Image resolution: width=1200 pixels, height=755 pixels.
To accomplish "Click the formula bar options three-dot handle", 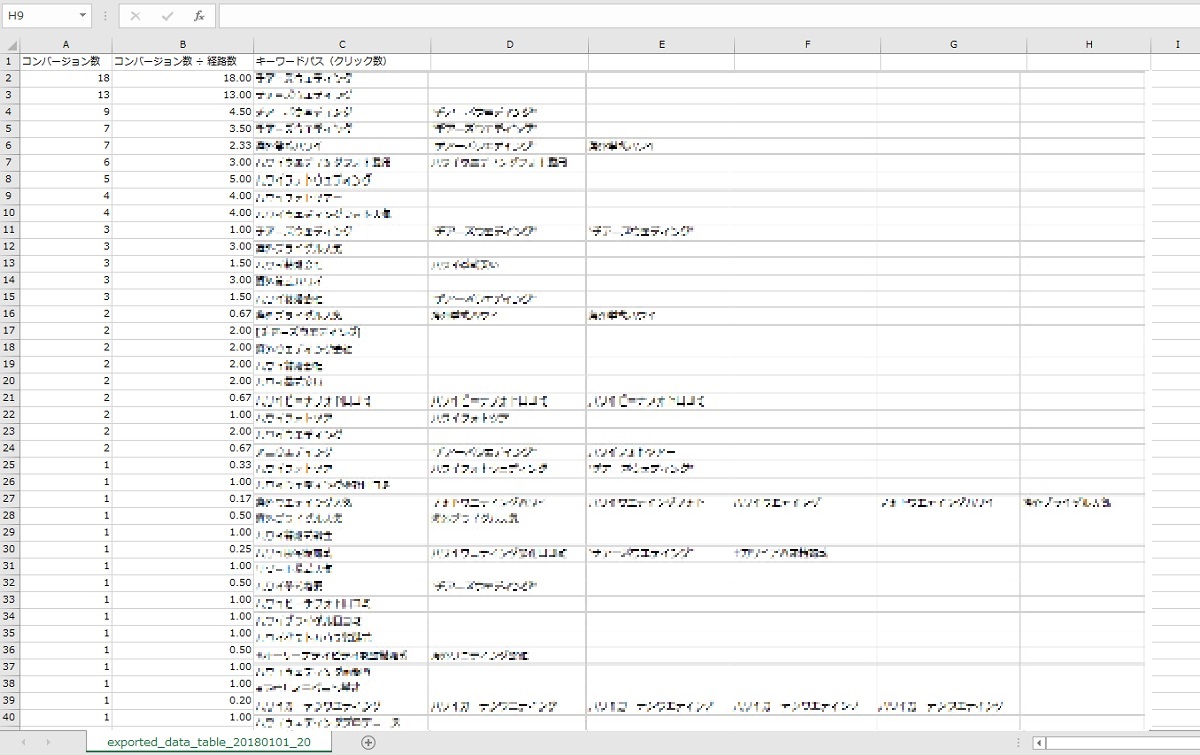I will (x=105, y=16).
